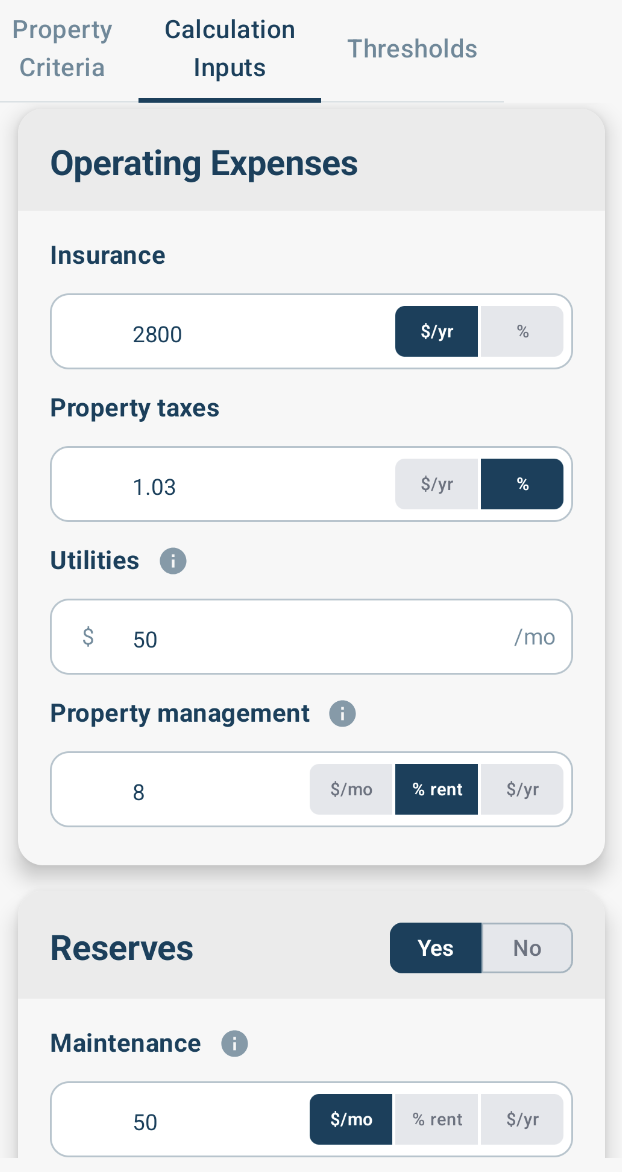Set Insurance unit to percent
The image size is (622, 1172).
[x=522, y=331]
